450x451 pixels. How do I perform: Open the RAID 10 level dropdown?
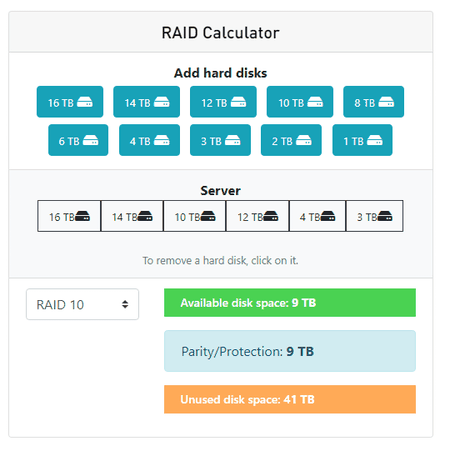(x=83, y=304)
